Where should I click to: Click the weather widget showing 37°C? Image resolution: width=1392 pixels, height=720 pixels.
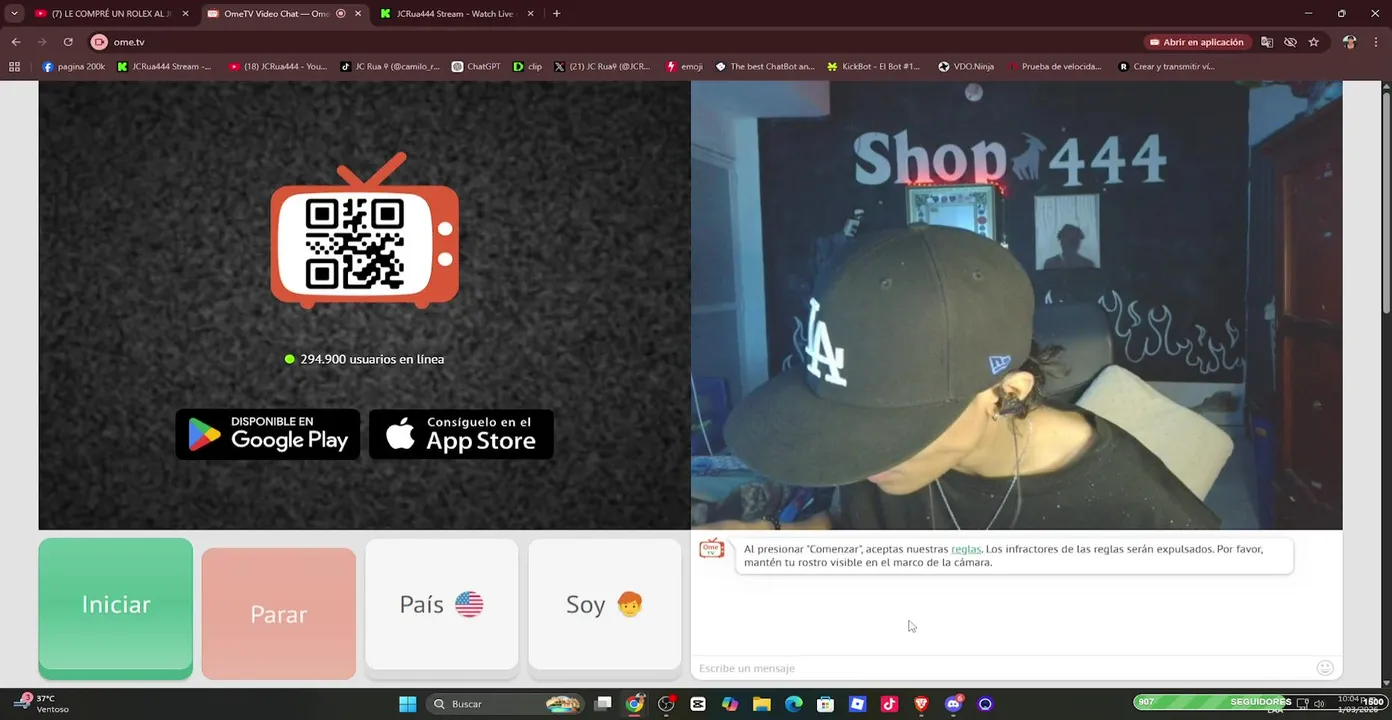(x=43, y=704)
